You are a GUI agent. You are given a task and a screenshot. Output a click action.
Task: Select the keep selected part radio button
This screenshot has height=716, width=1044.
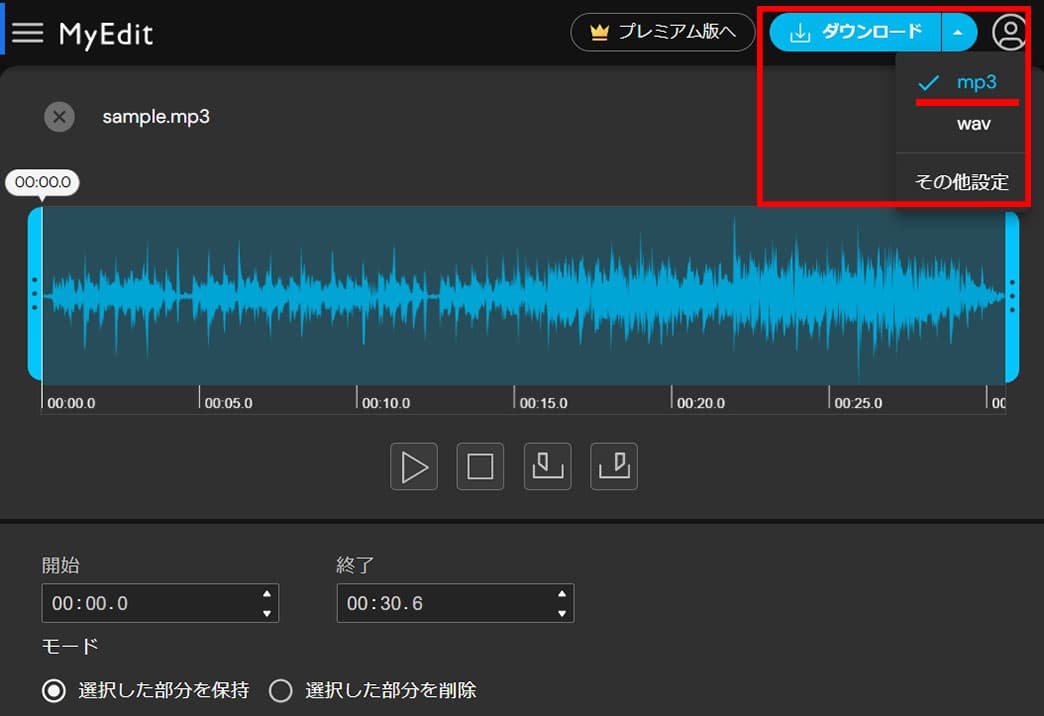[54, 691]
